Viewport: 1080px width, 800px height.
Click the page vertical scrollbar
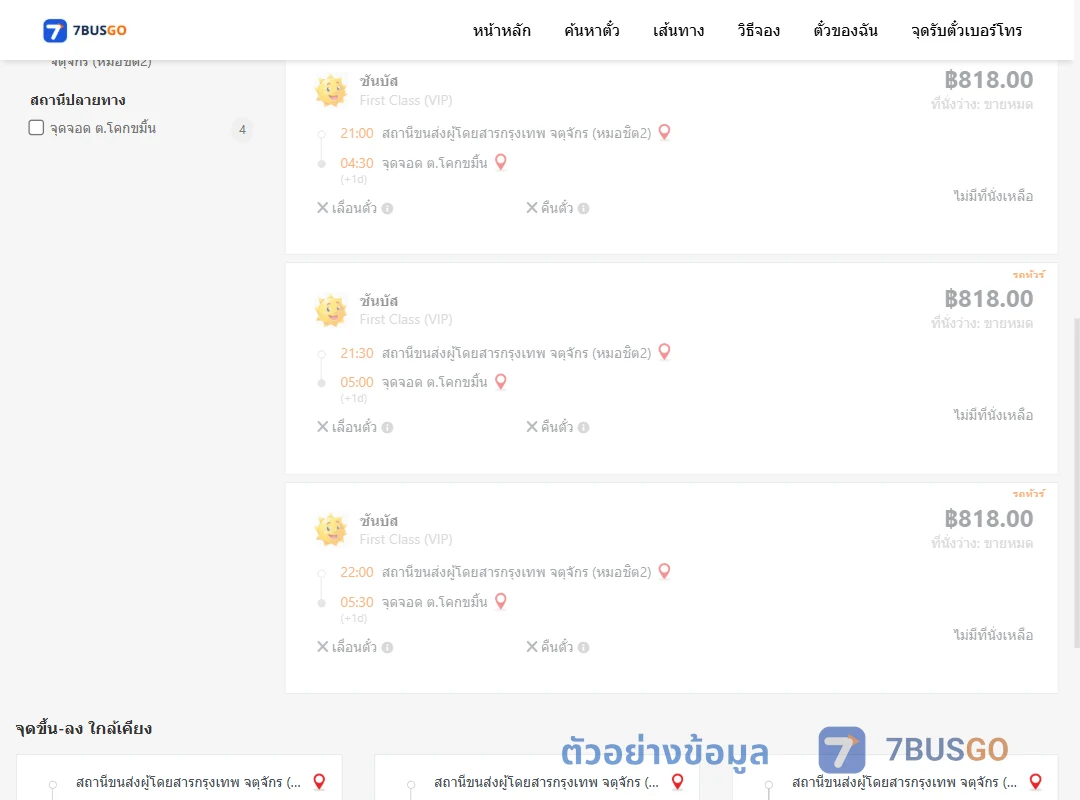click(1077, 482)
